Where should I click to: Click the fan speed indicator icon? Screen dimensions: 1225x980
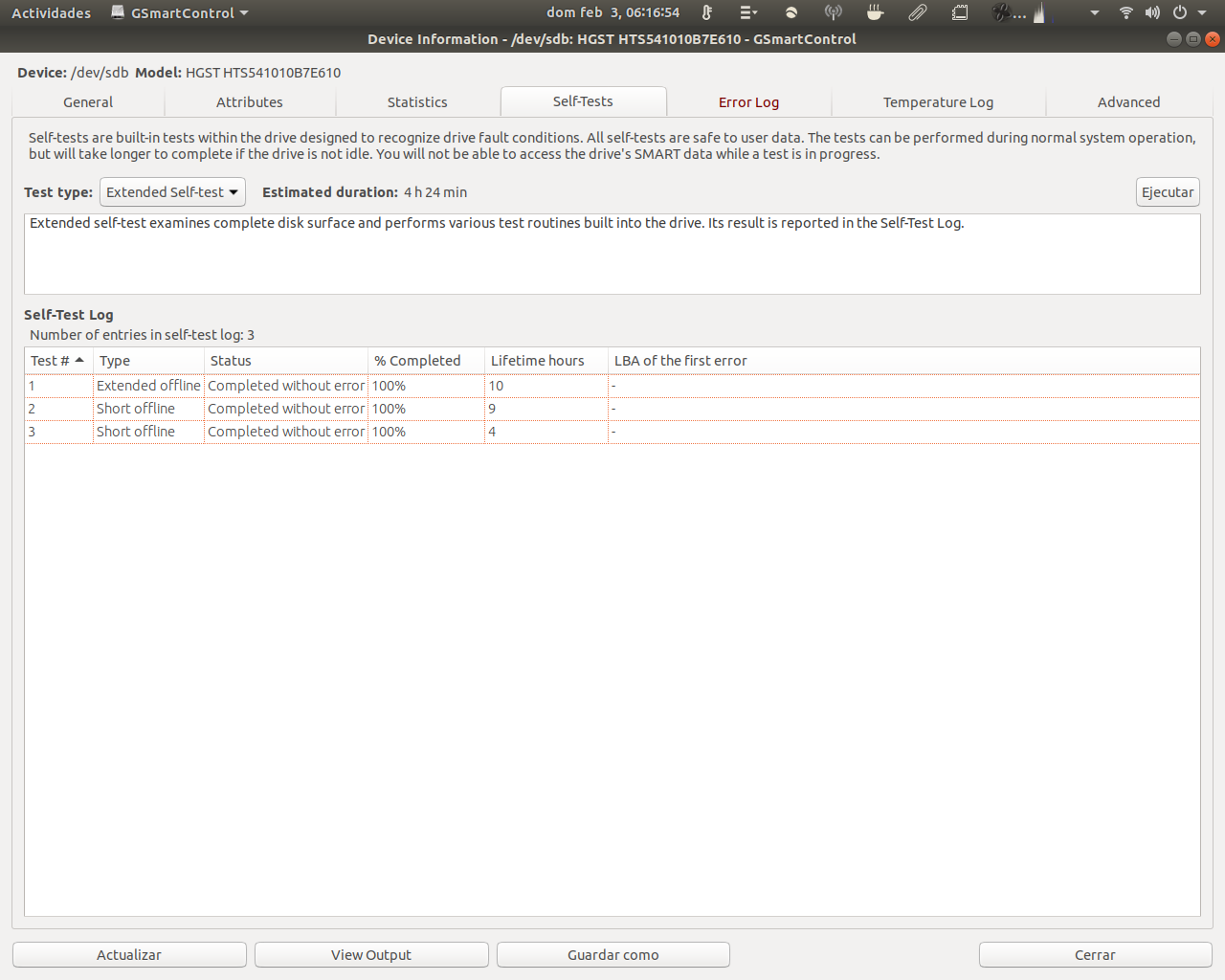(x=1002, y=12)
